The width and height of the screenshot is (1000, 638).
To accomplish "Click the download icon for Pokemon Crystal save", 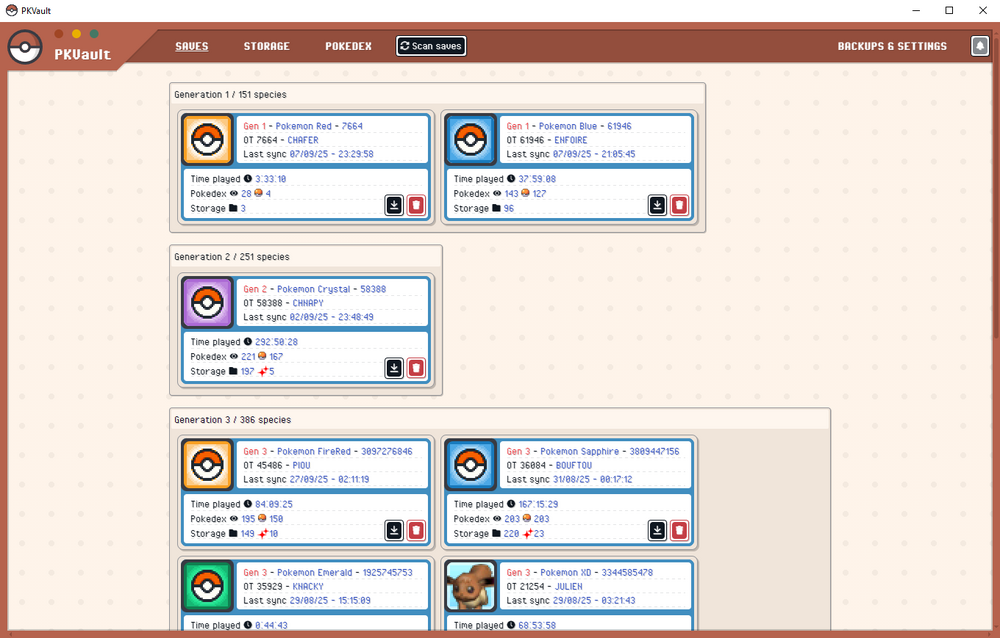I will click(x=394, y=368).
